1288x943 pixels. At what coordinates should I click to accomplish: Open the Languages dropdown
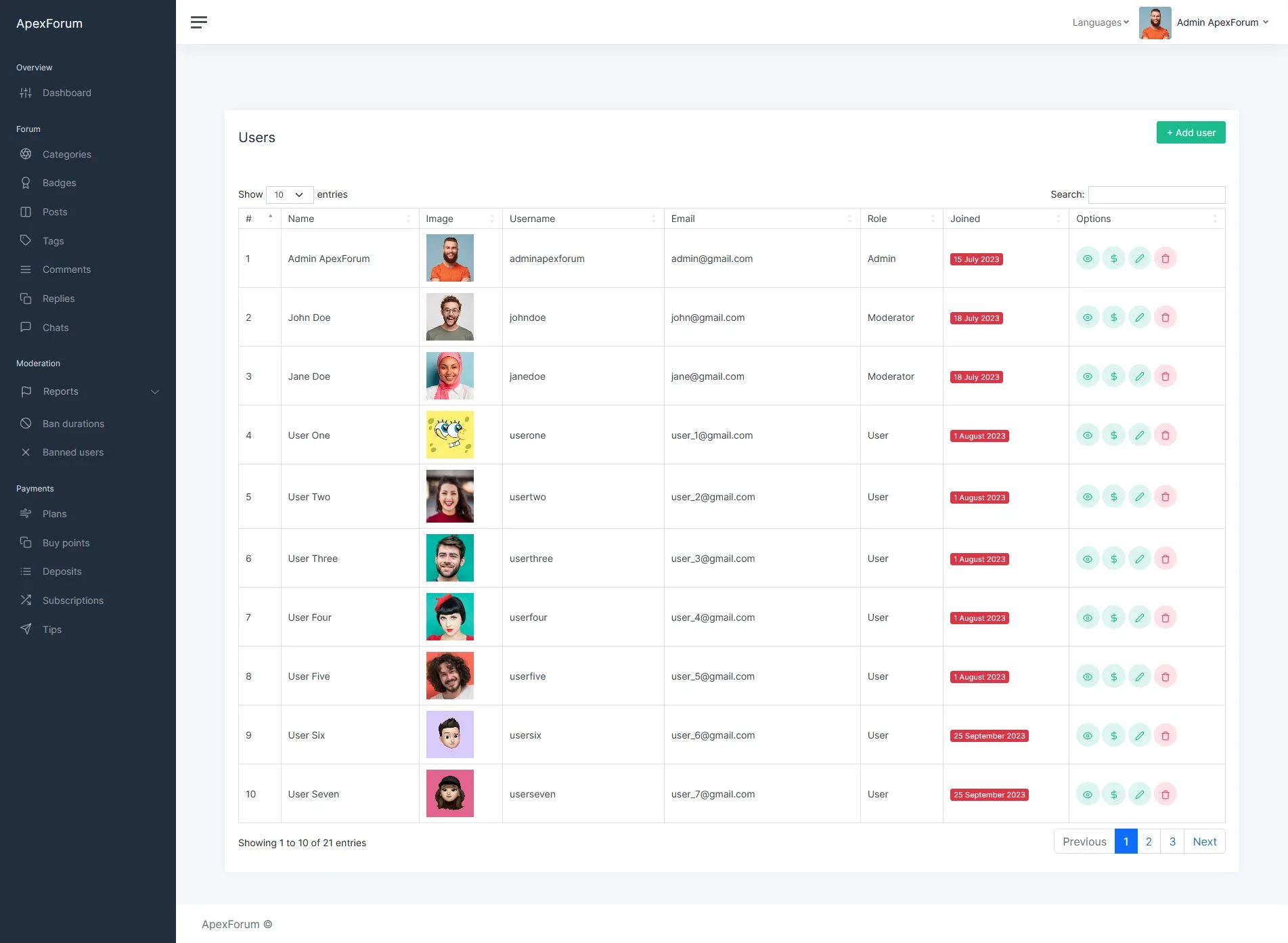click(1100, 22)
